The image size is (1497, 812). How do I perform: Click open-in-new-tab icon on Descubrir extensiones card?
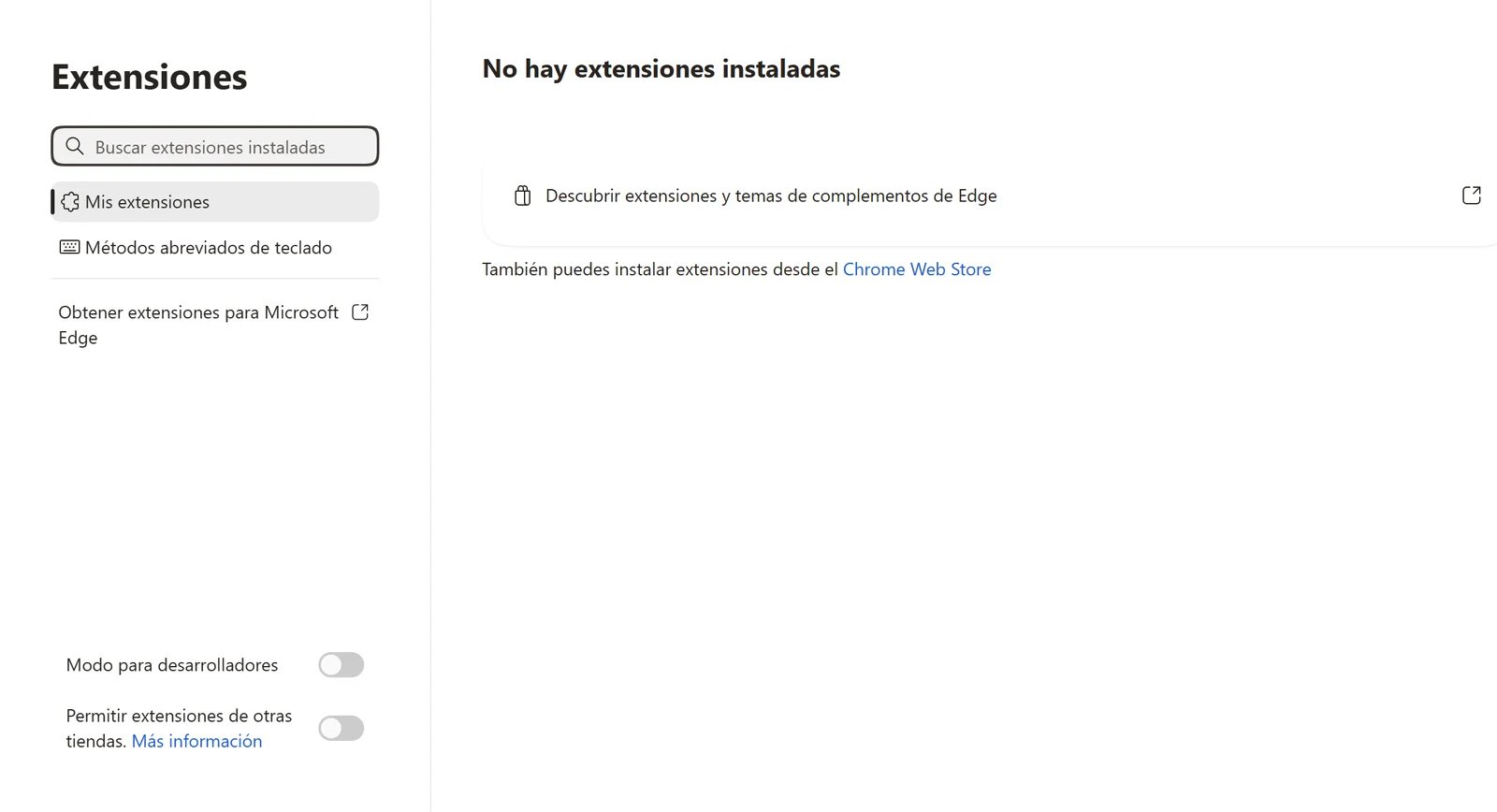pos(1472,196)
